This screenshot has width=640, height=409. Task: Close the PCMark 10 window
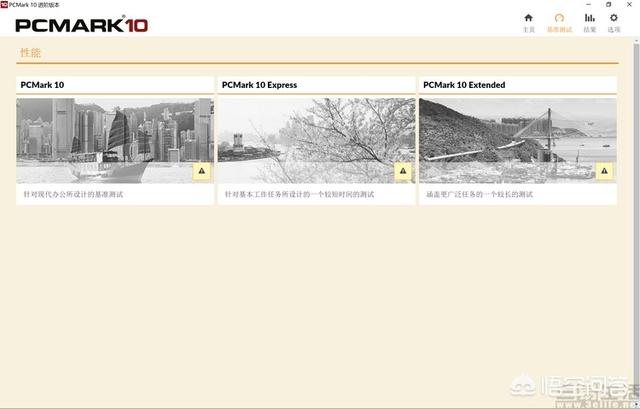tap(629, 4)
